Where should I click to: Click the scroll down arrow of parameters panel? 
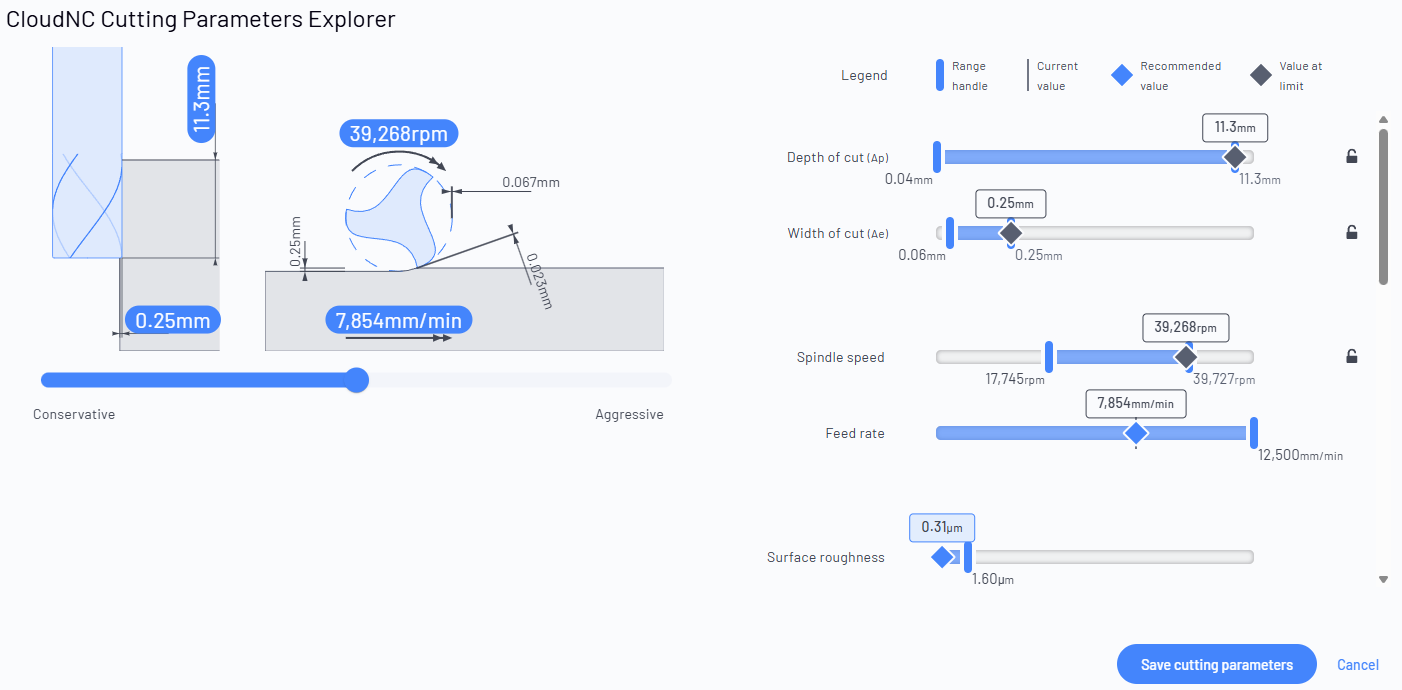[1384, 579]
